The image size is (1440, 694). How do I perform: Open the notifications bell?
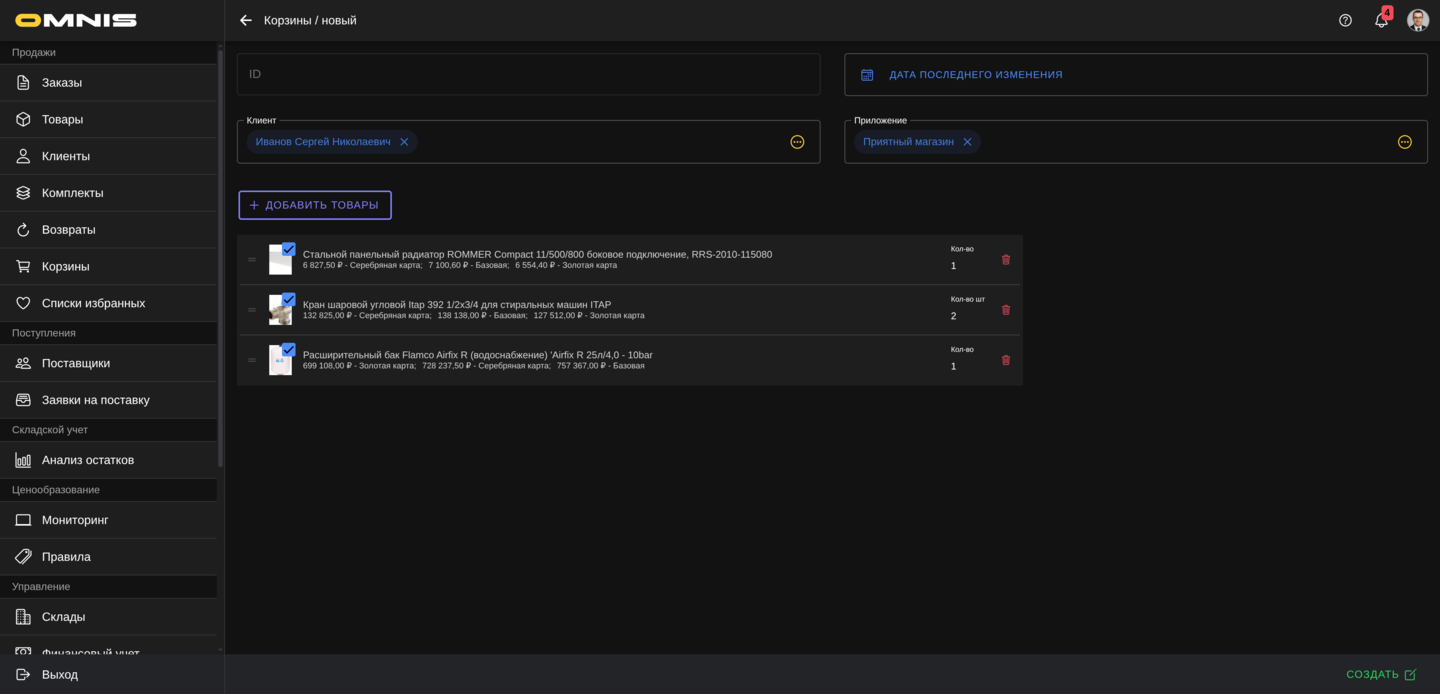1381,20
